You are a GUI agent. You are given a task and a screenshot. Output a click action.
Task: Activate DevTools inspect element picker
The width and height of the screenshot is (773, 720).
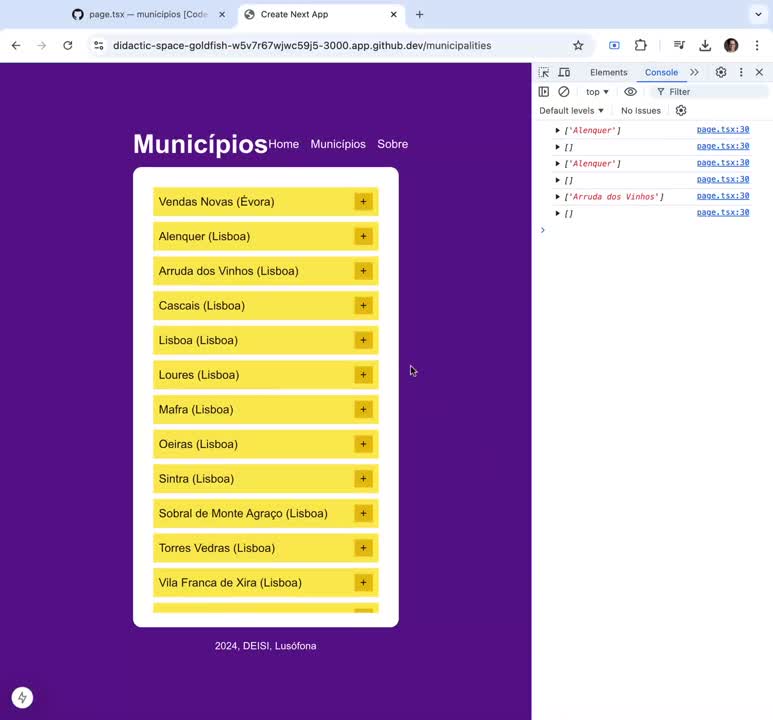coord(544,72)
